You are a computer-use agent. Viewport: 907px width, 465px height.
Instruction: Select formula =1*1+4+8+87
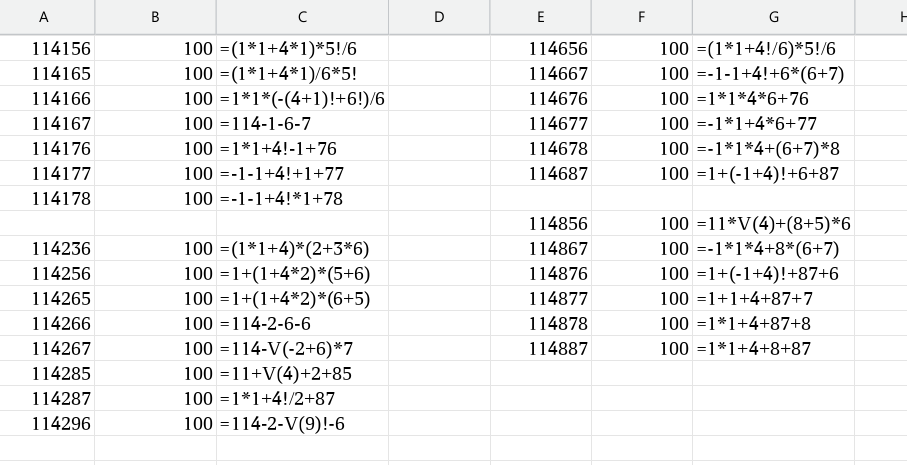773,349
